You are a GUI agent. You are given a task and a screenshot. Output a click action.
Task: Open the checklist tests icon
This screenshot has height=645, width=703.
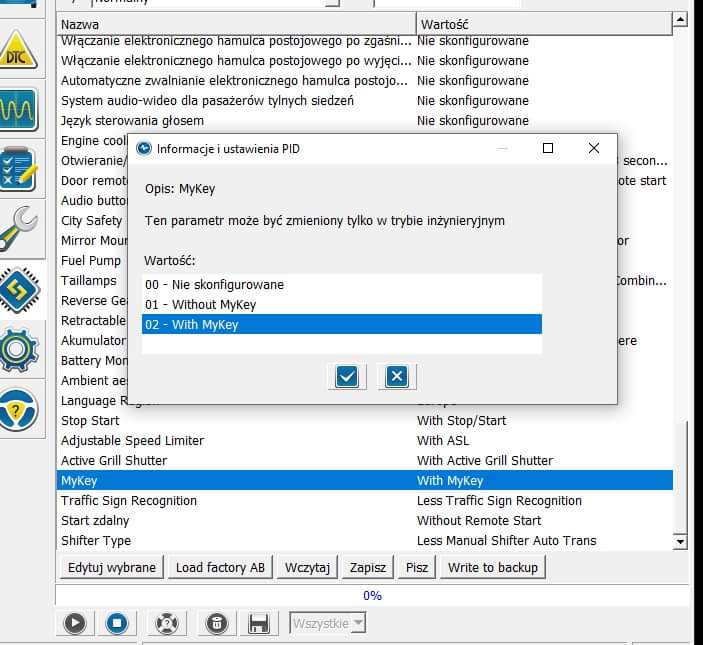pyautogui.click(x=18, y=169)
